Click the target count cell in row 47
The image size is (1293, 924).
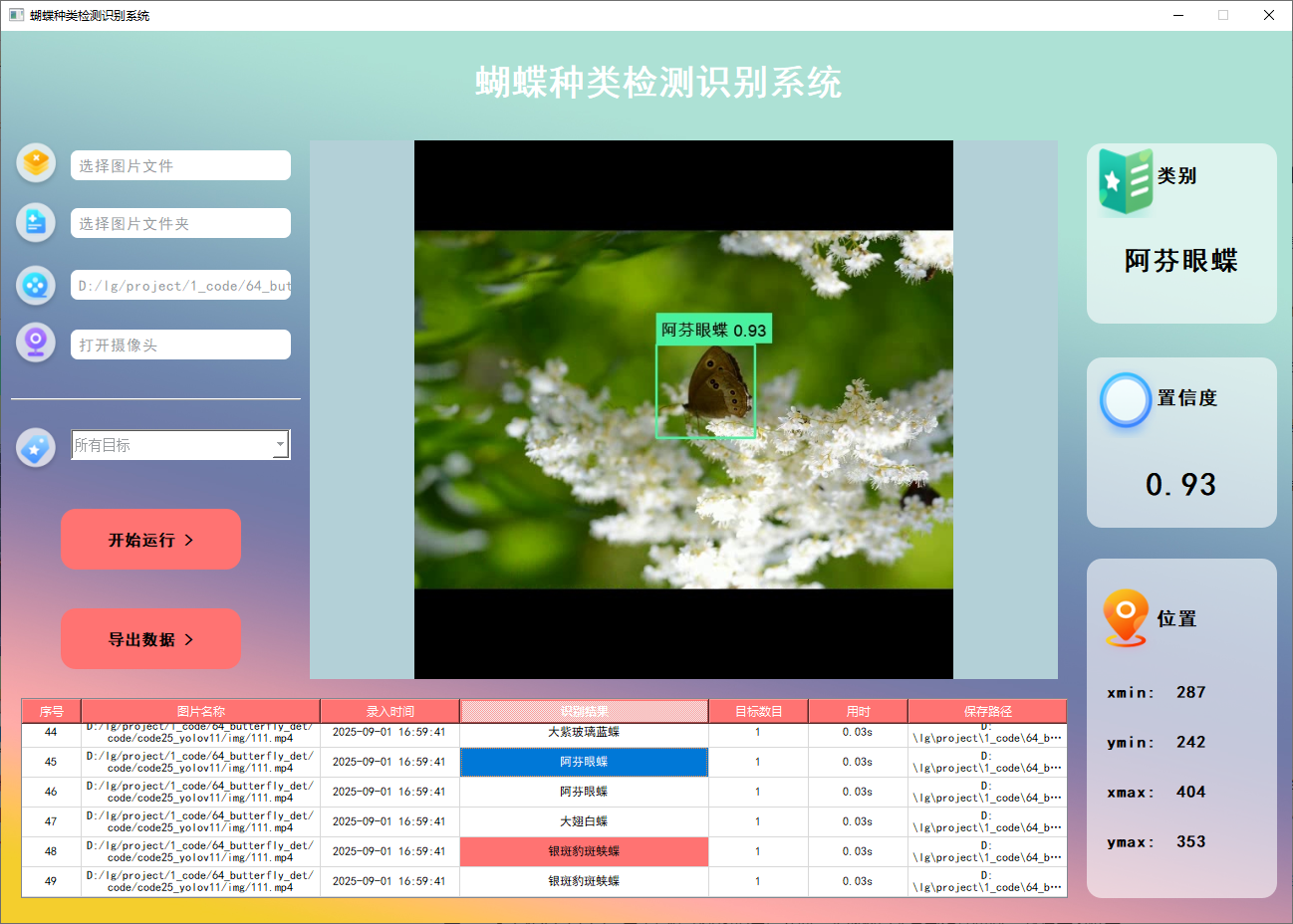[x=758, y=821]
